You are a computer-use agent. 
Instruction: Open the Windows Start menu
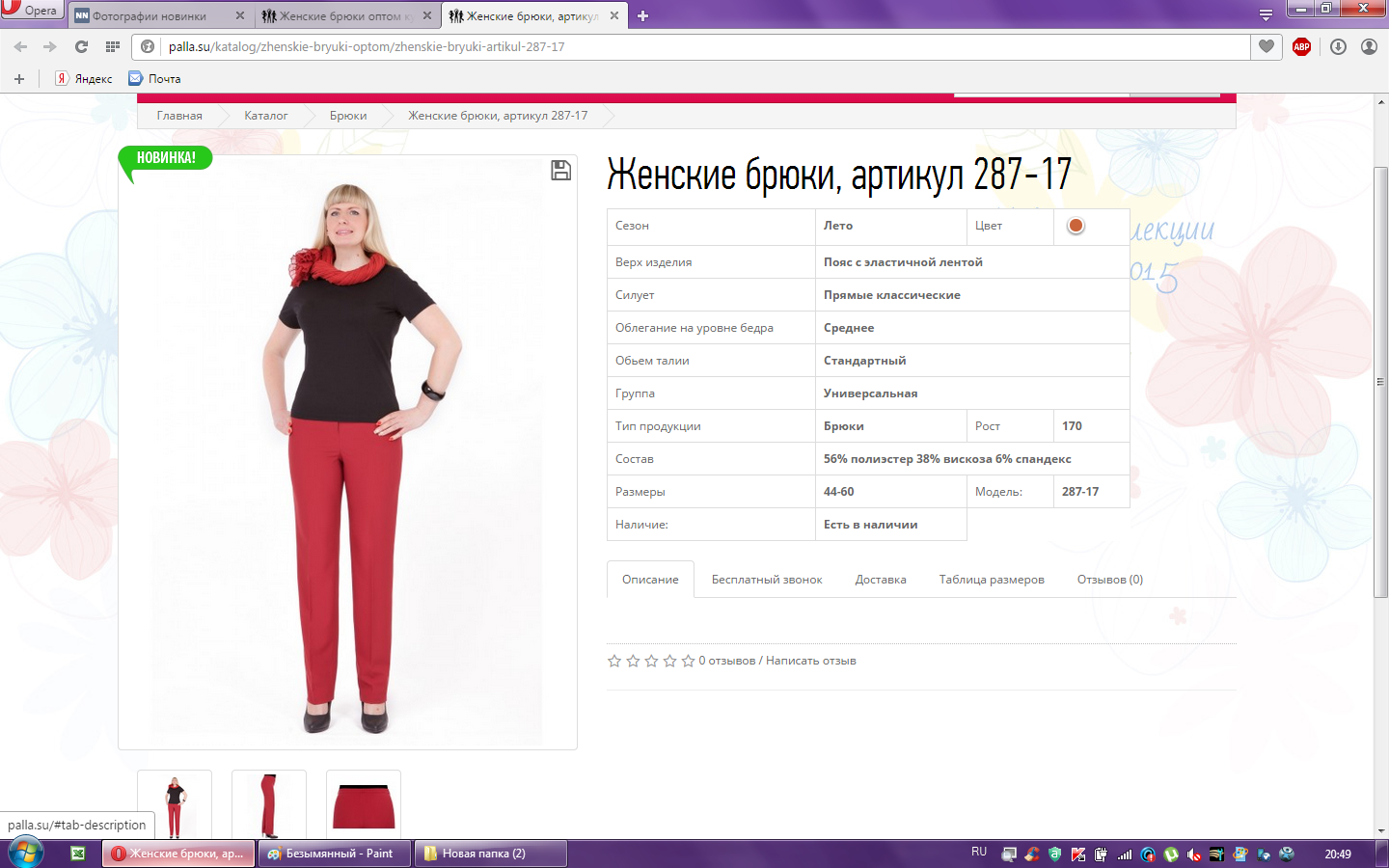[26, 853]
